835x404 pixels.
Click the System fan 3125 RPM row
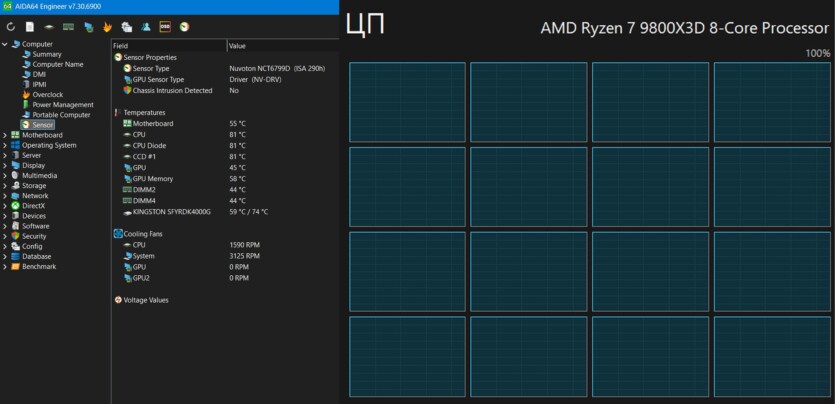(225, 256)
